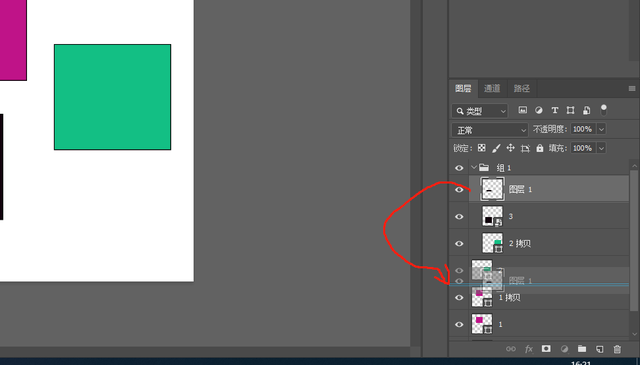This screenshot has width=640, height=365.
Task: Switch to the 路径 tab
Action: point(521,89)
